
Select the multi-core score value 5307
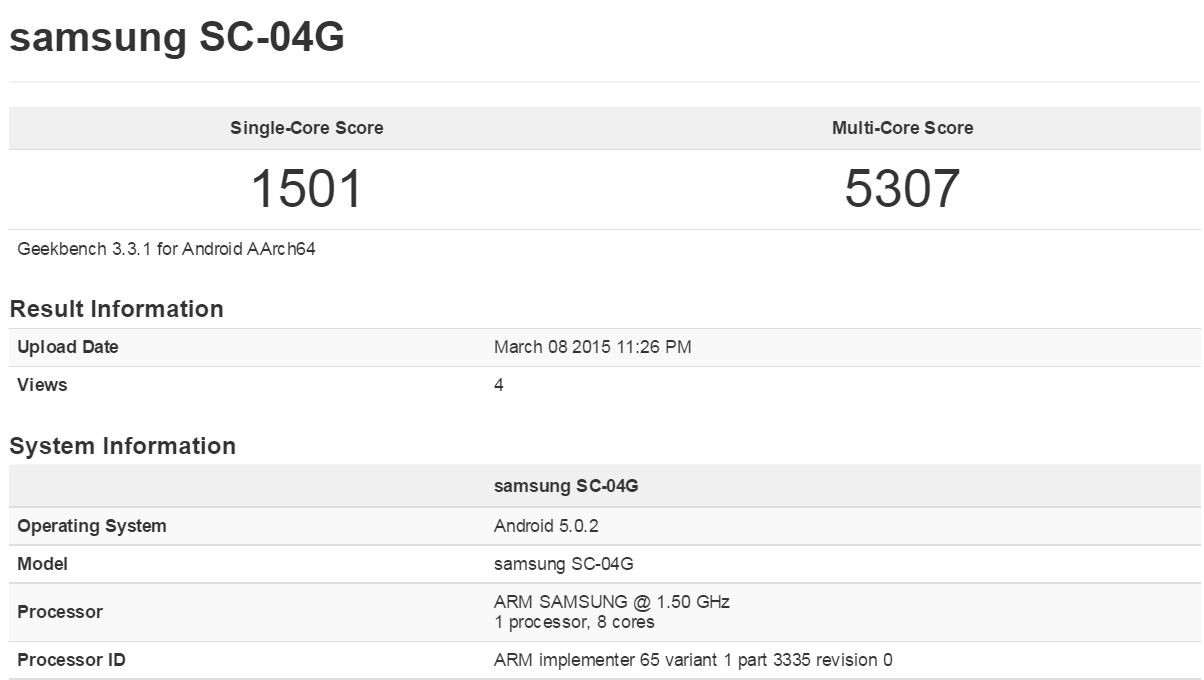902,189
